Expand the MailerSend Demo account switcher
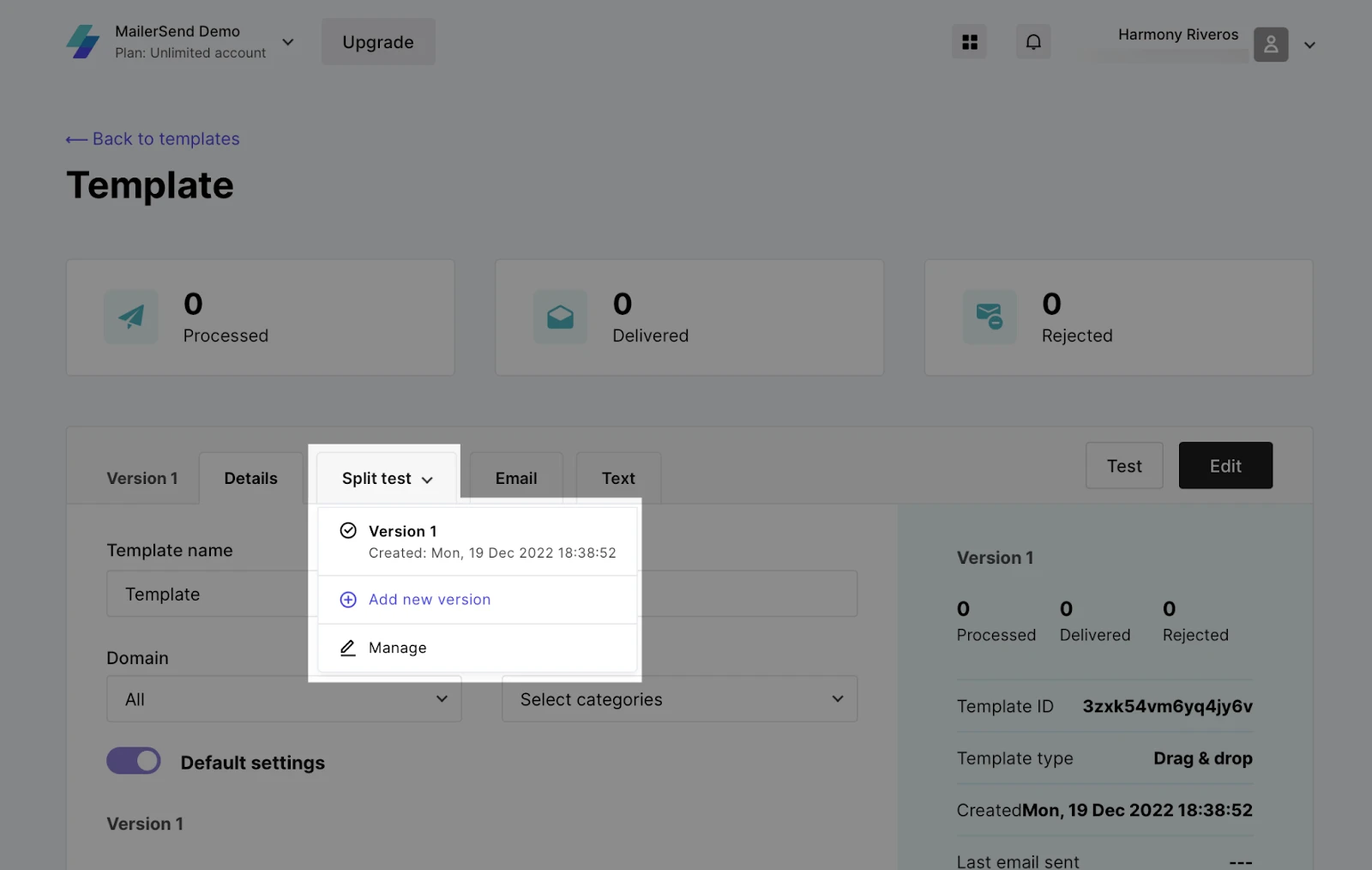The height and width of the screenshot is (870, 1372). coord(288,42)
